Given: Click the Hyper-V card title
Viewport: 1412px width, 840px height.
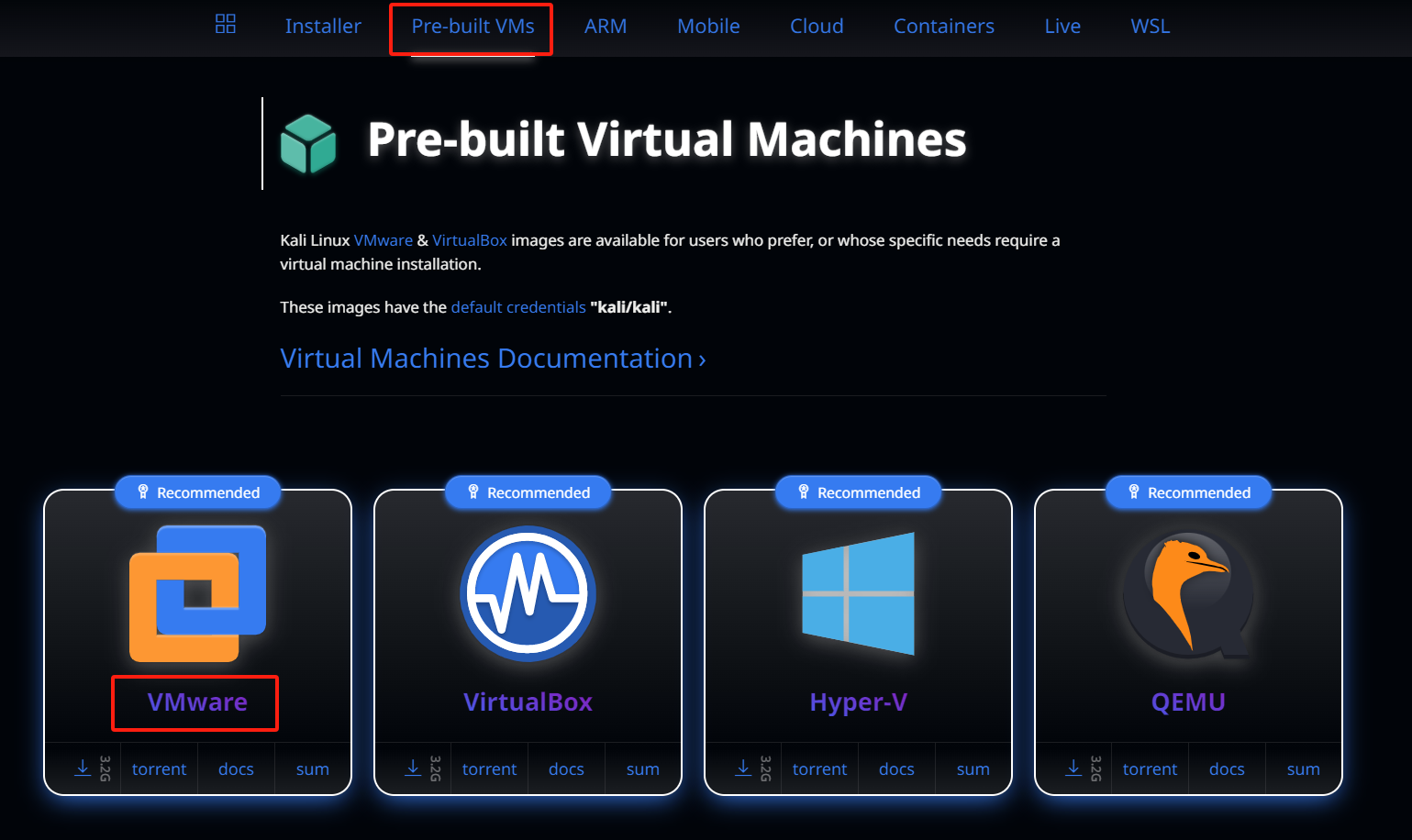Looking at the screenshot, I should point(858,702).
